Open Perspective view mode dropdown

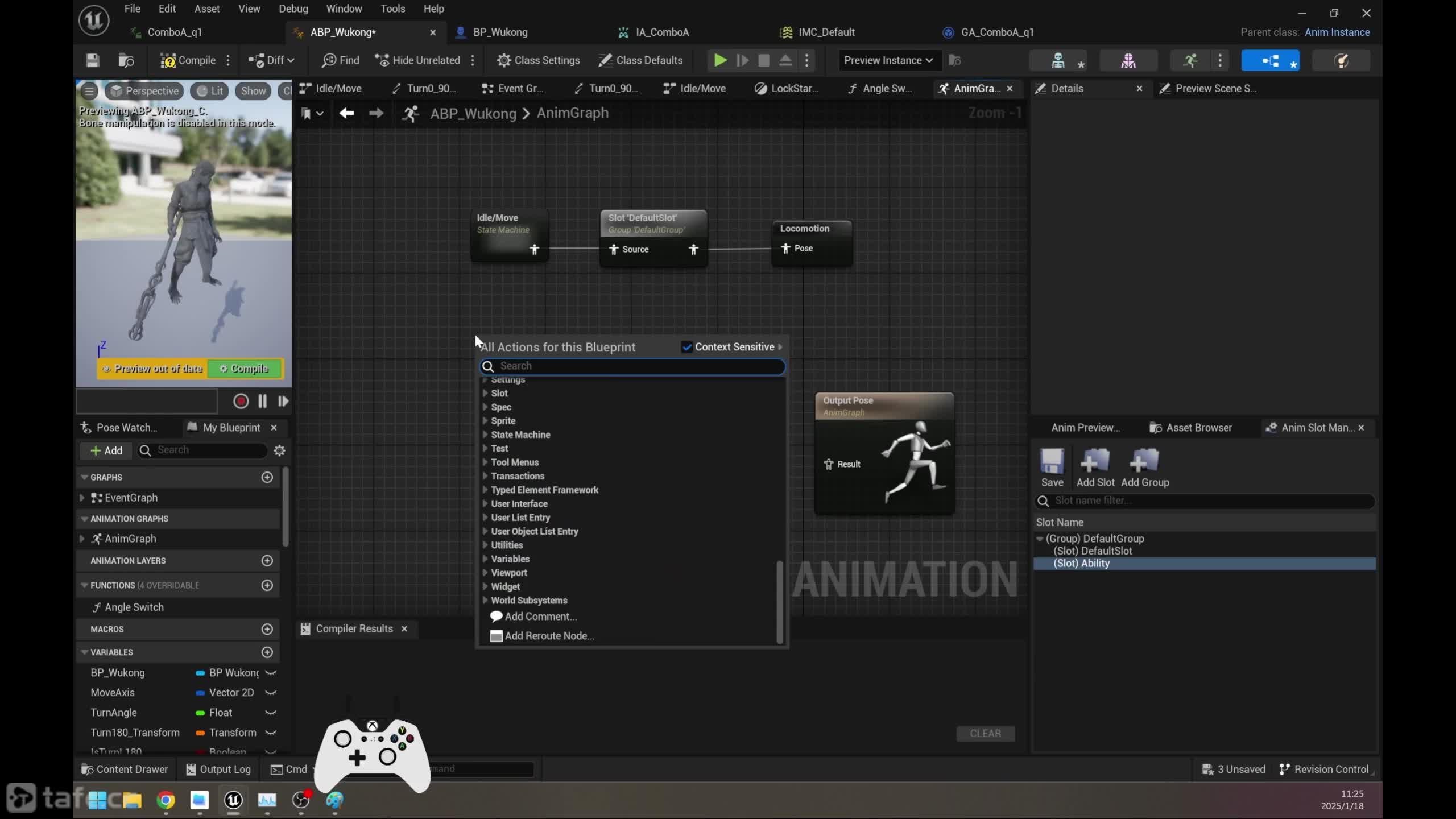tap(144, 91)
